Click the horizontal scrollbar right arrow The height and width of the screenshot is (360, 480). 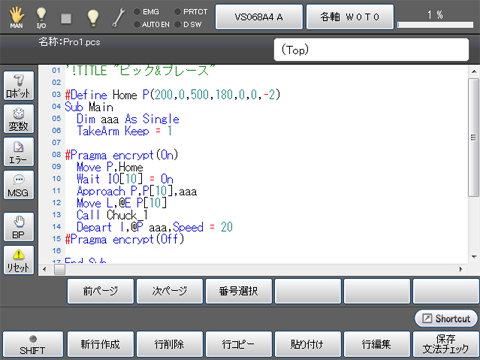point(461,269)
